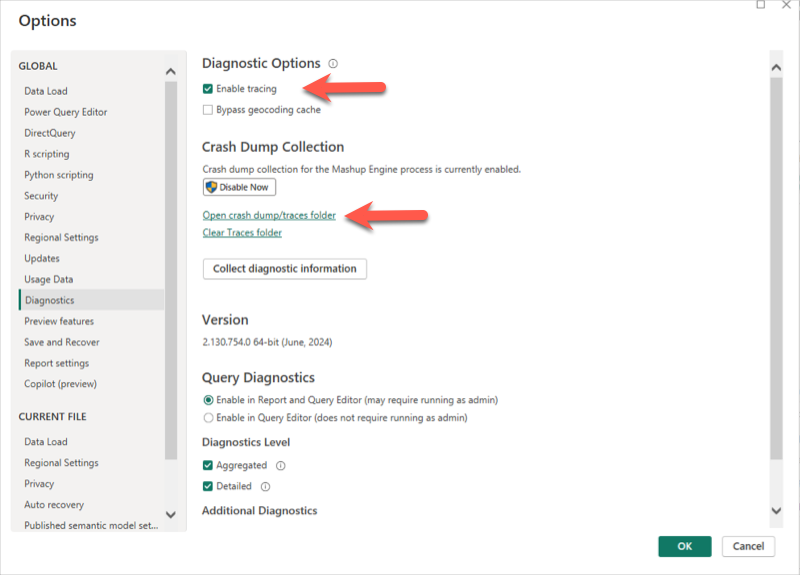This screenshot has width=800, height=575.
Task: Select R scripting in sidebar
Action: [47, 154]
